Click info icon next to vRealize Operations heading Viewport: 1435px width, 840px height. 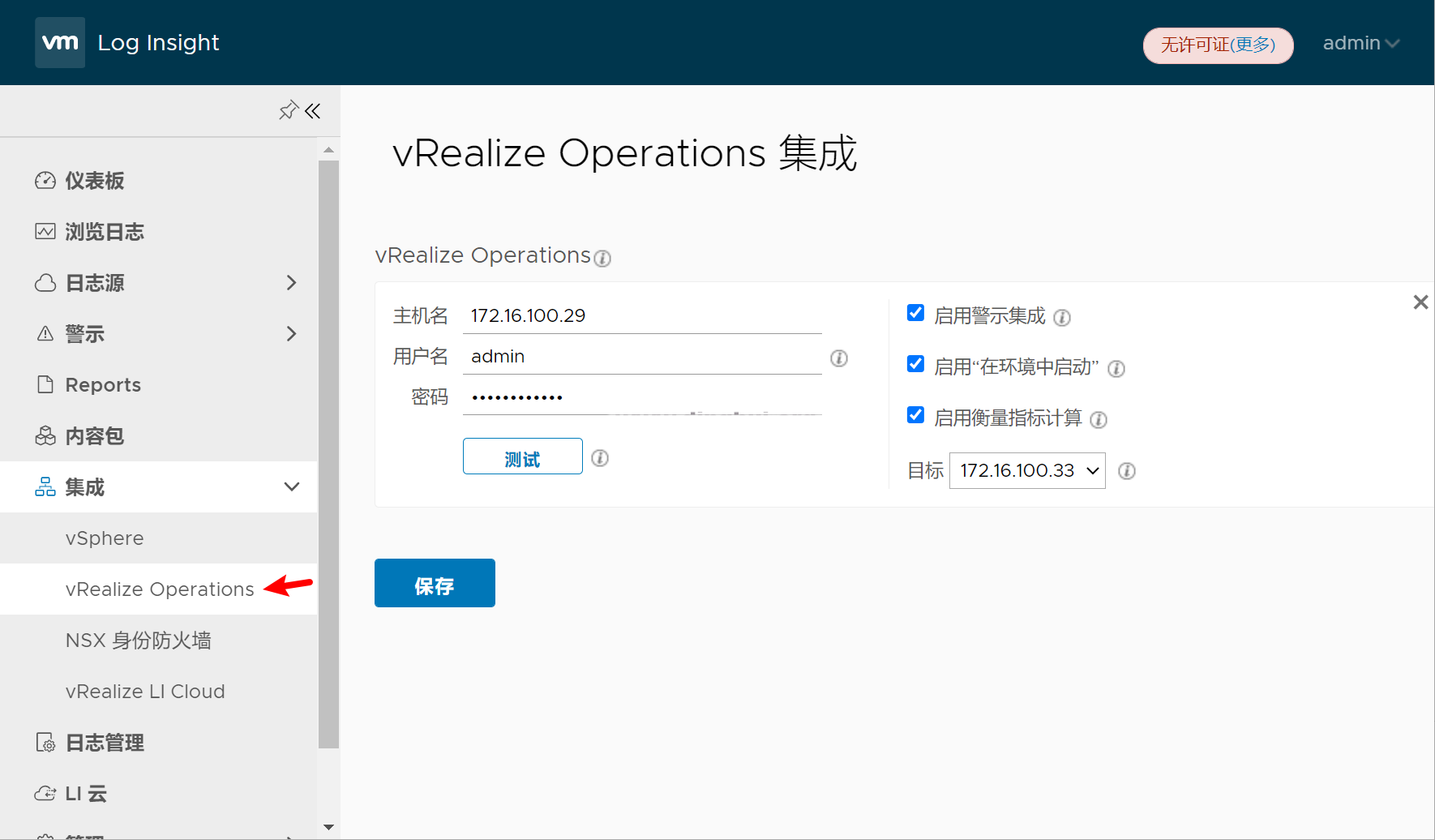(x=602, y=258)
